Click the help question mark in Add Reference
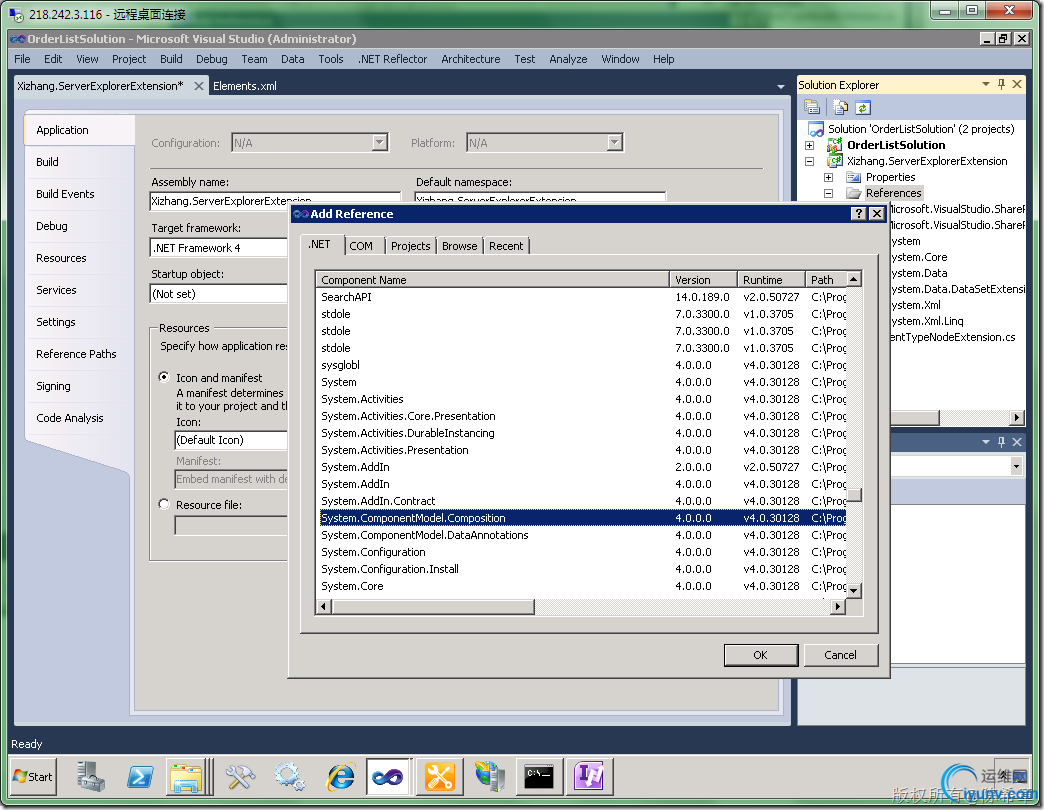The image size is (1044, 810). click(858, 214)
